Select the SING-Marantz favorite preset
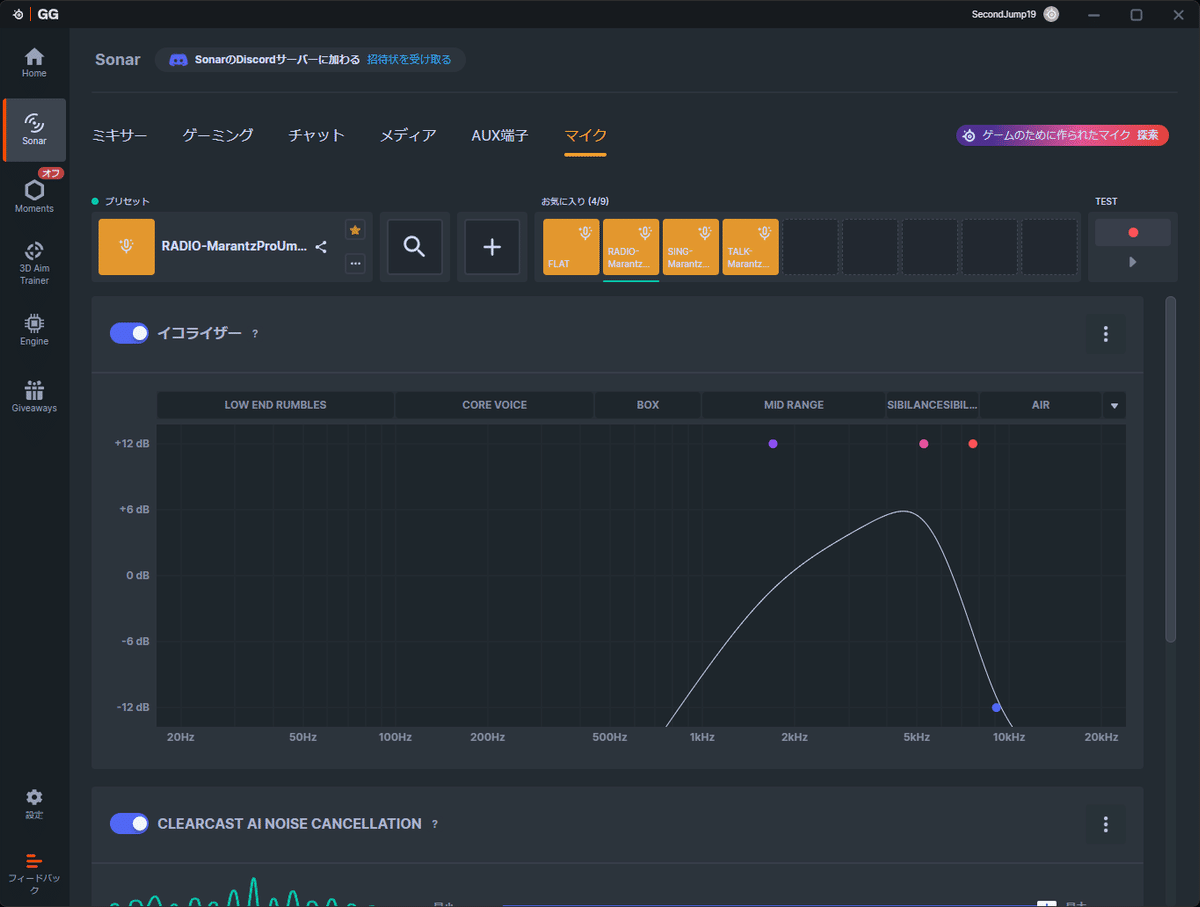Viewport: 1200px width, 907px height. [x=691, y=247]
